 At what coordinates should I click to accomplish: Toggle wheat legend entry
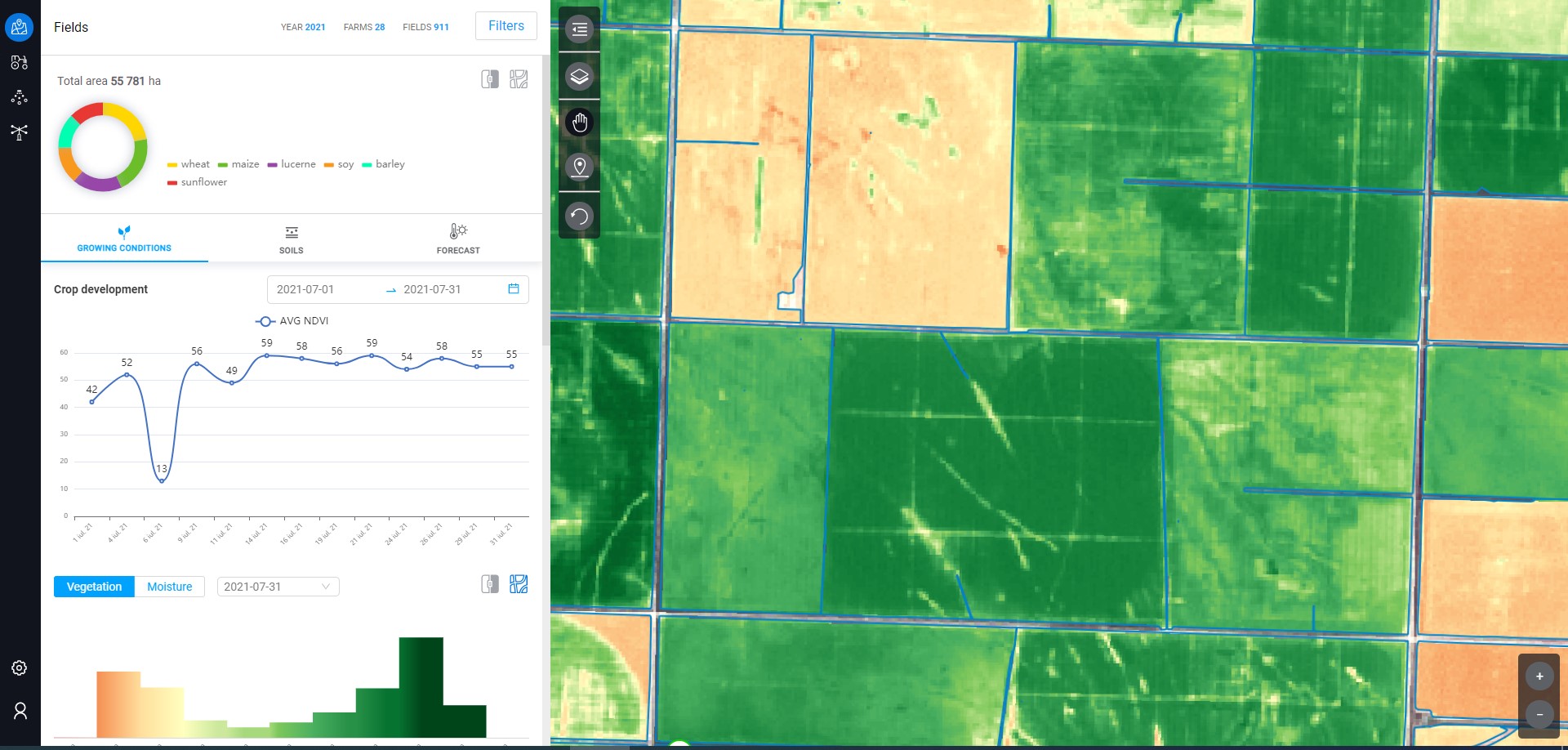(x=189, y=164)
